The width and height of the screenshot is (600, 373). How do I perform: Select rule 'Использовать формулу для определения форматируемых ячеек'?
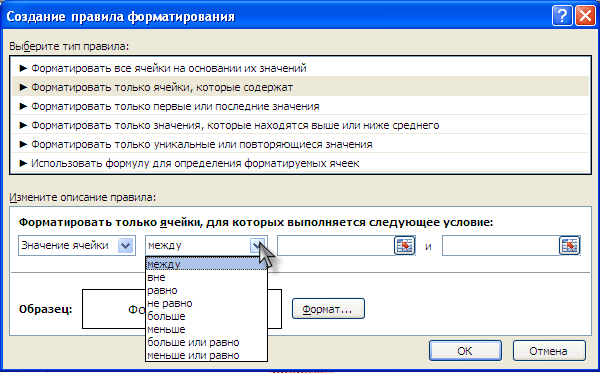pyautogui.click(x=300, y=163)
